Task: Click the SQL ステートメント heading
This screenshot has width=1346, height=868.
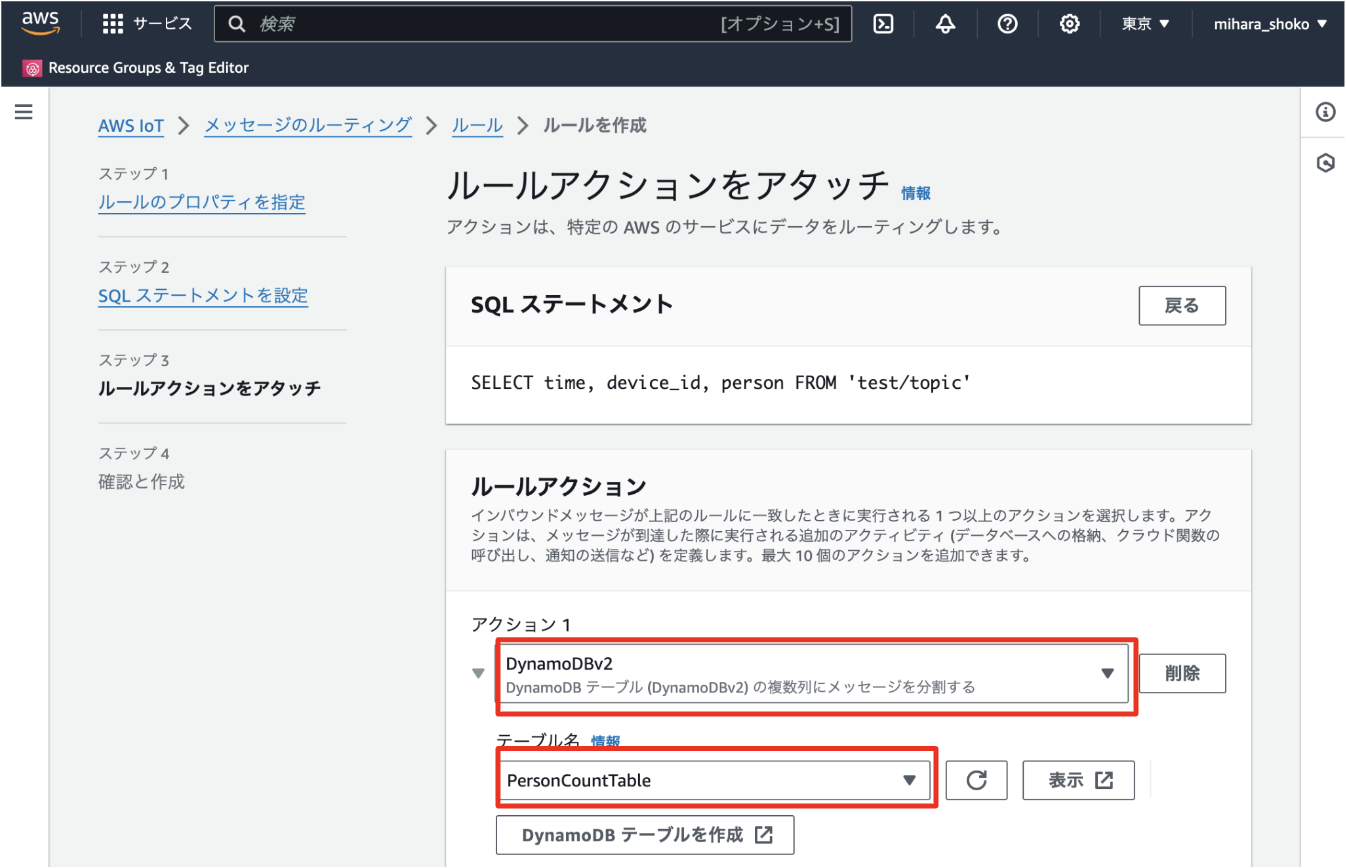Action: point(572,304)
